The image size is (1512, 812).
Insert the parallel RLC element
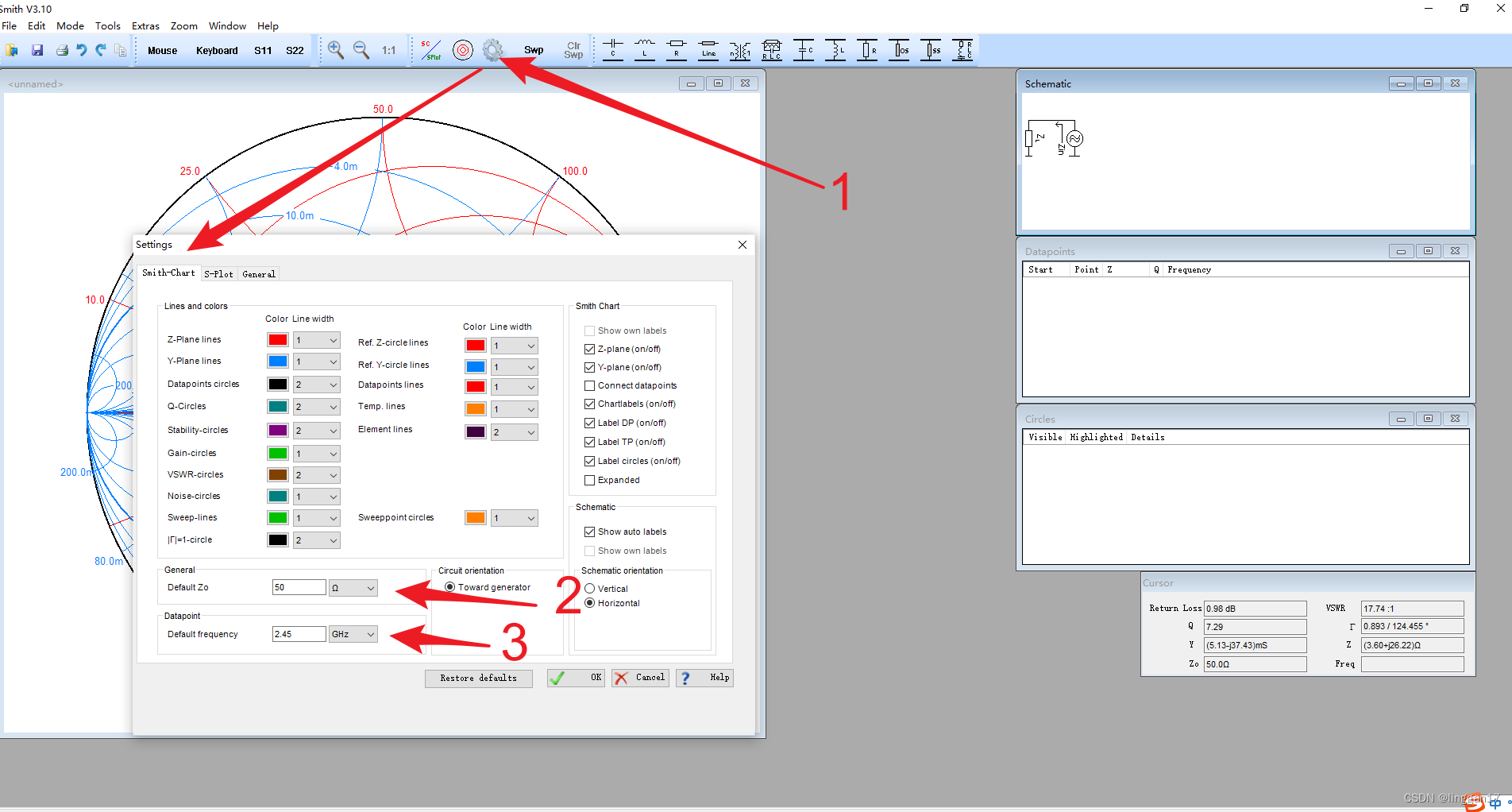(x=772, y=50)
